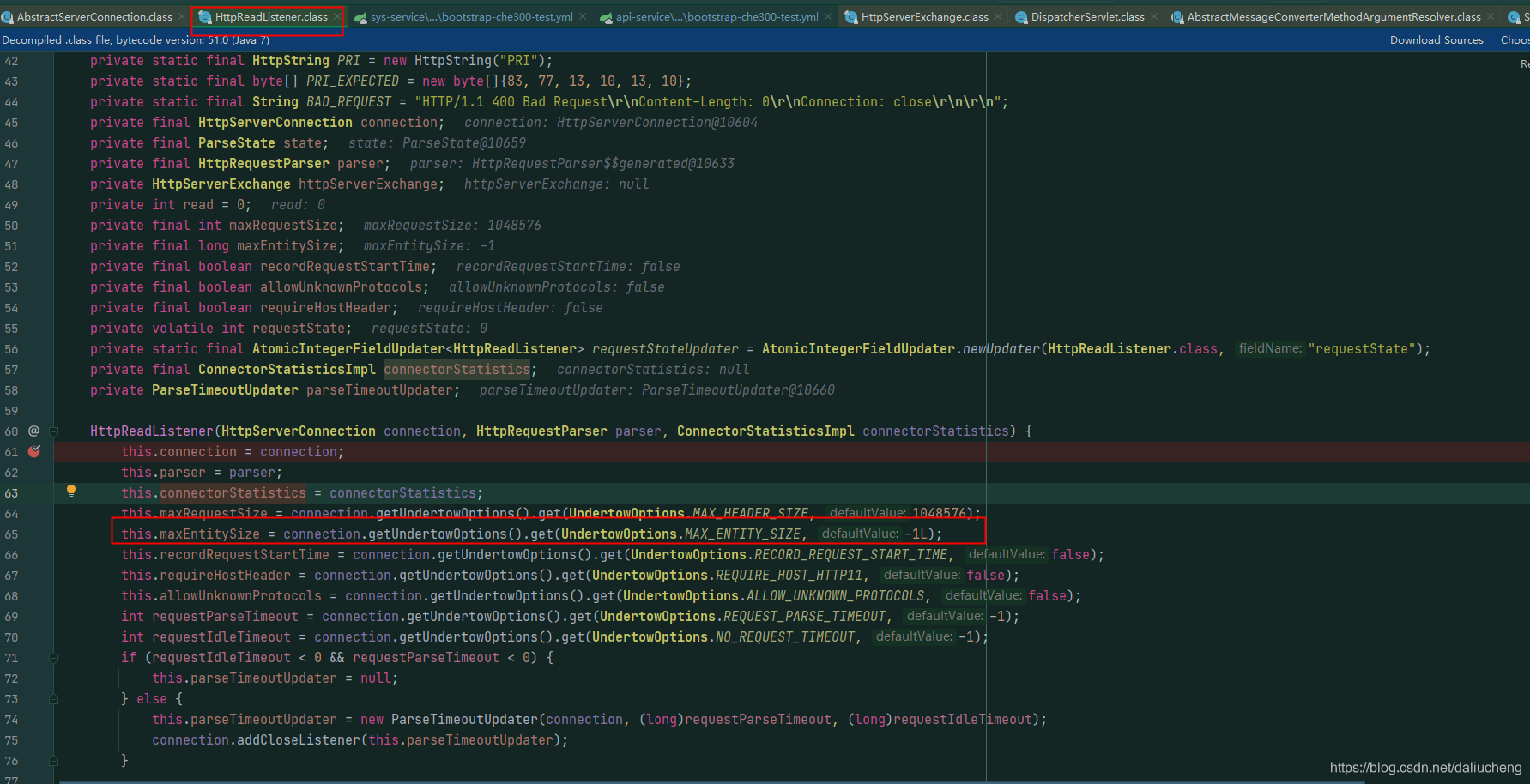The height and width of the screenshot is (784, 1530).
Task: Click the 'fieldName:' parameter hint
Action: tap(1270, 348)
